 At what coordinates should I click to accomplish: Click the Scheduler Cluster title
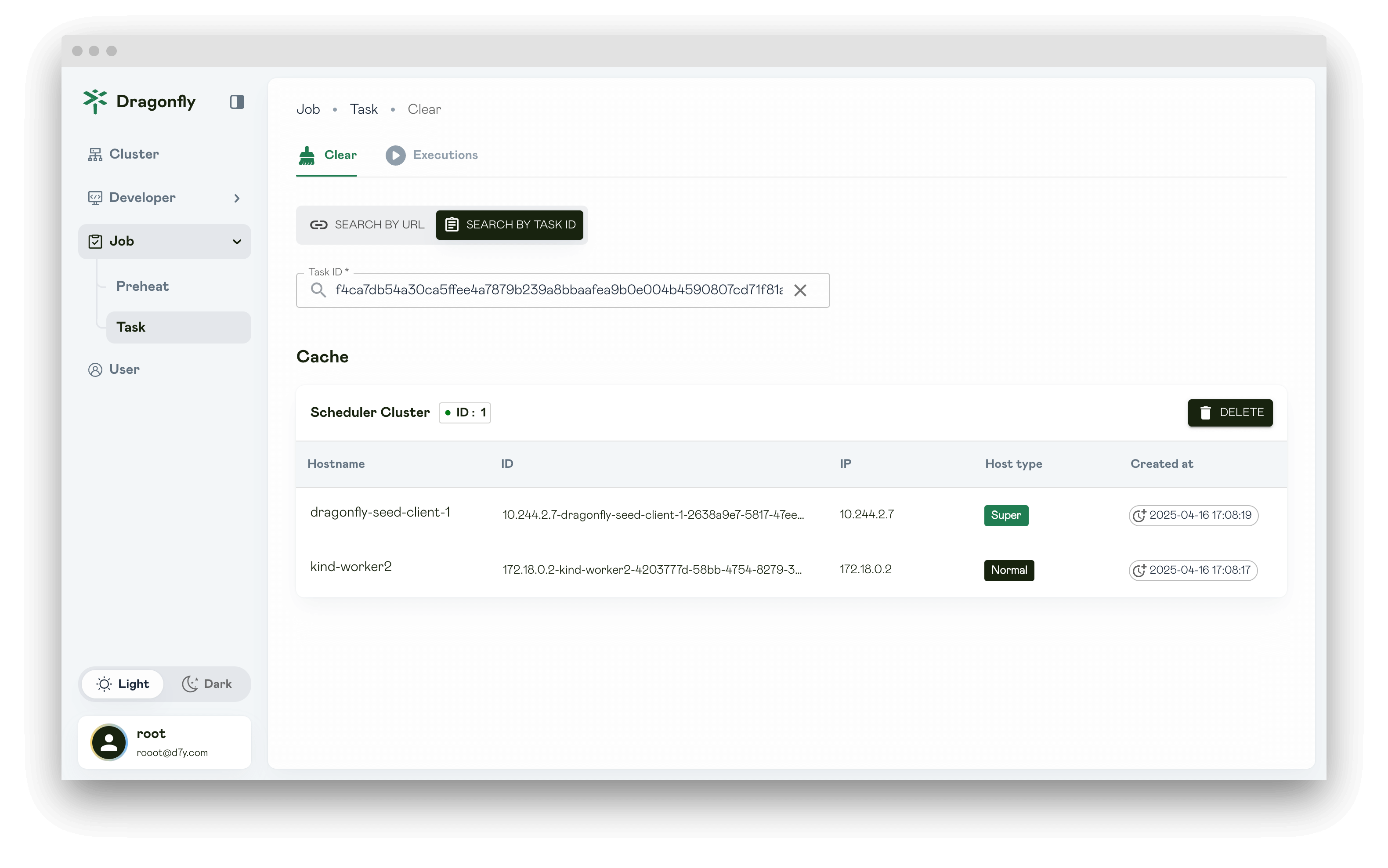click(x=370, y=412)
